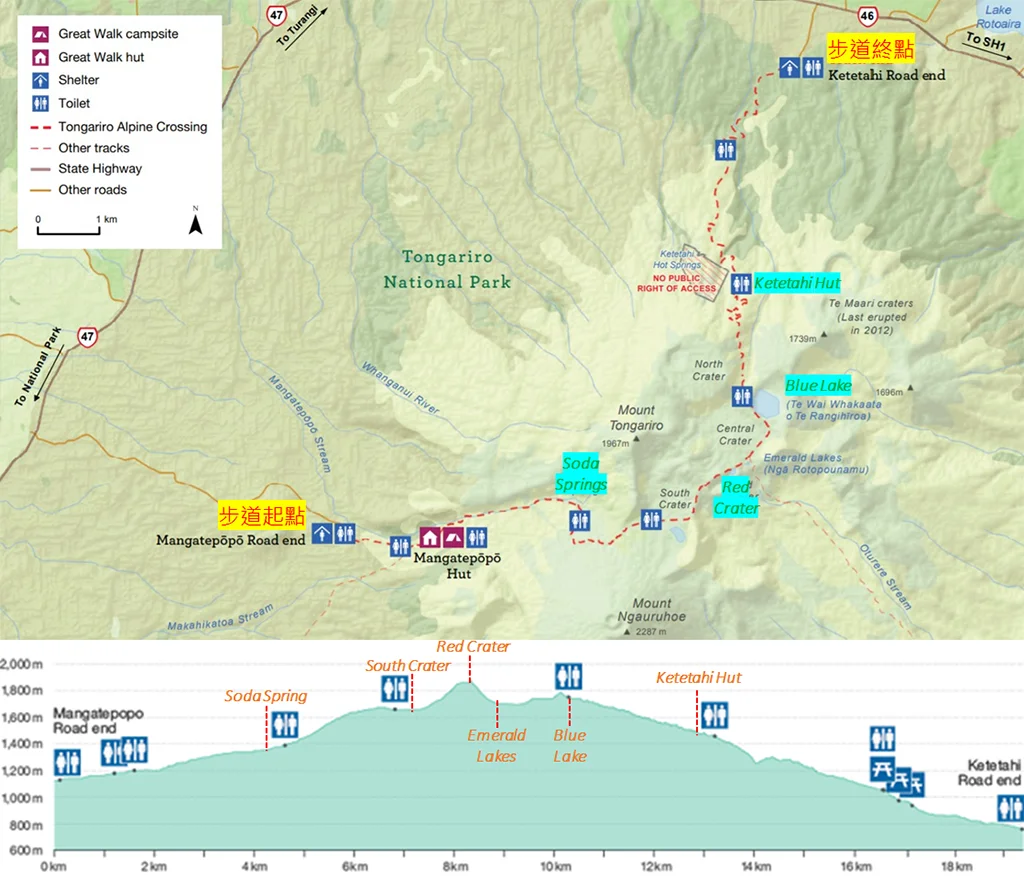Click the profile toilet icon above the picnic tables
Viewport: 1024px width, 888px height.
pos(882,738)
